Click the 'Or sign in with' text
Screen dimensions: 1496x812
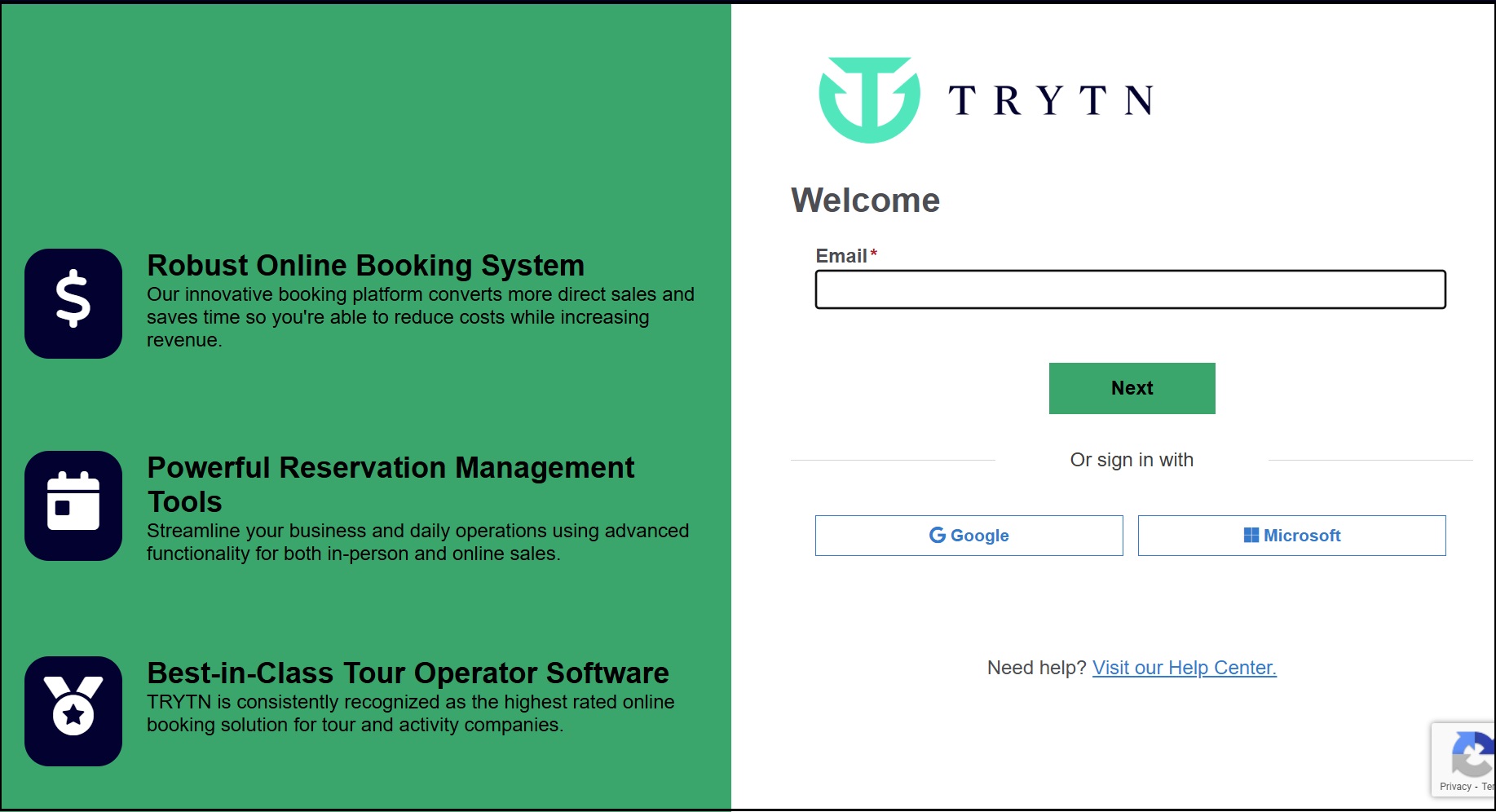coord(1132,460)
